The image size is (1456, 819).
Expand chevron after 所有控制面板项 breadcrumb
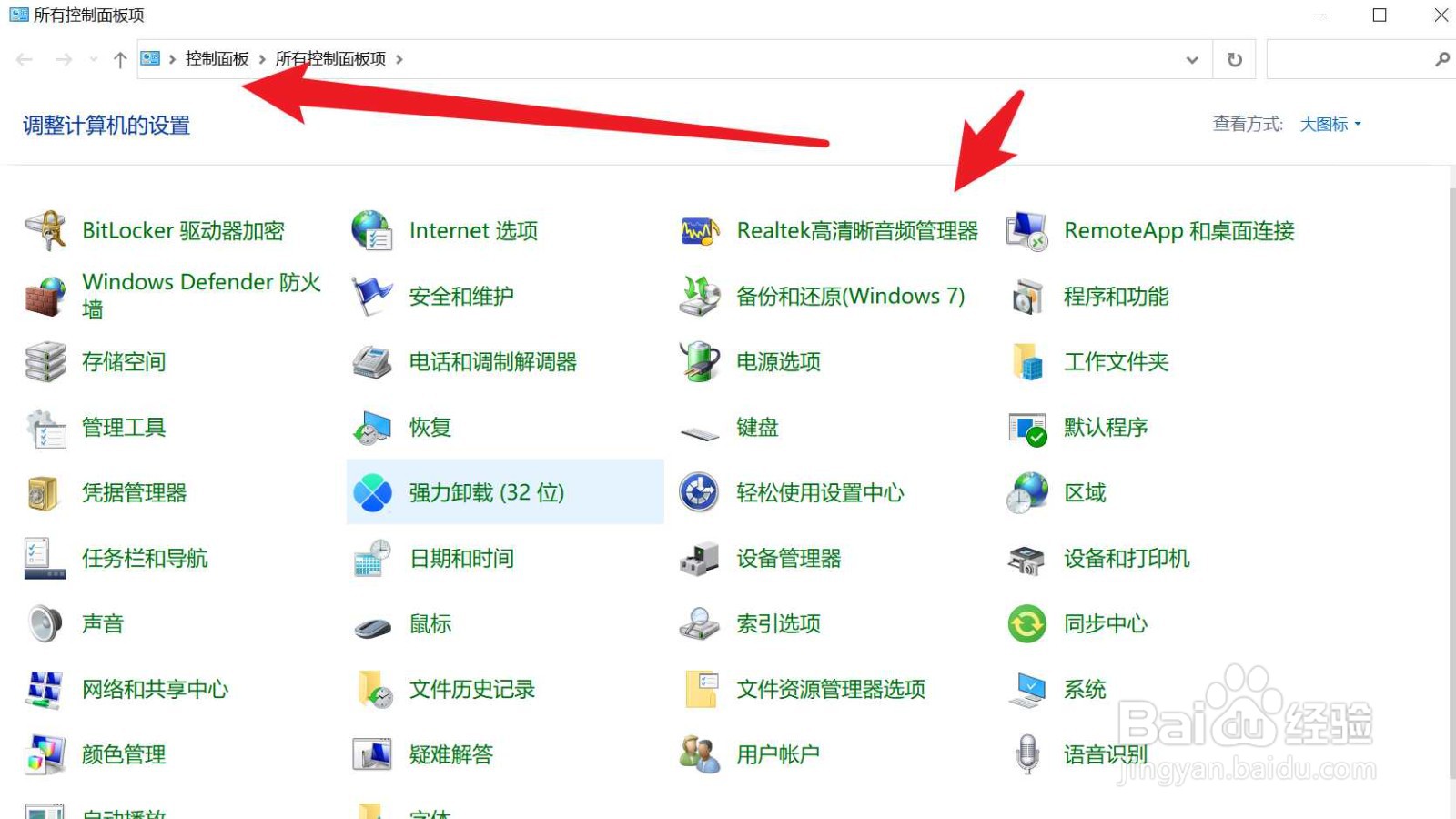tap(399, 59)
